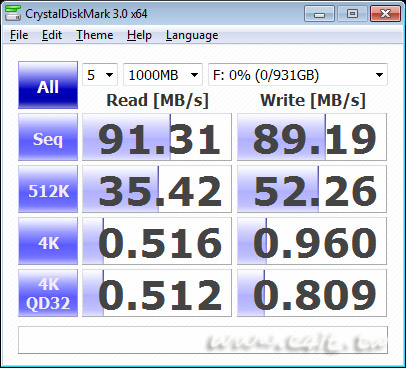Select the 512K write result 52.26
The height and width of the screenshot is (368, 406).
pyautogui.click(x=312, y=189)
